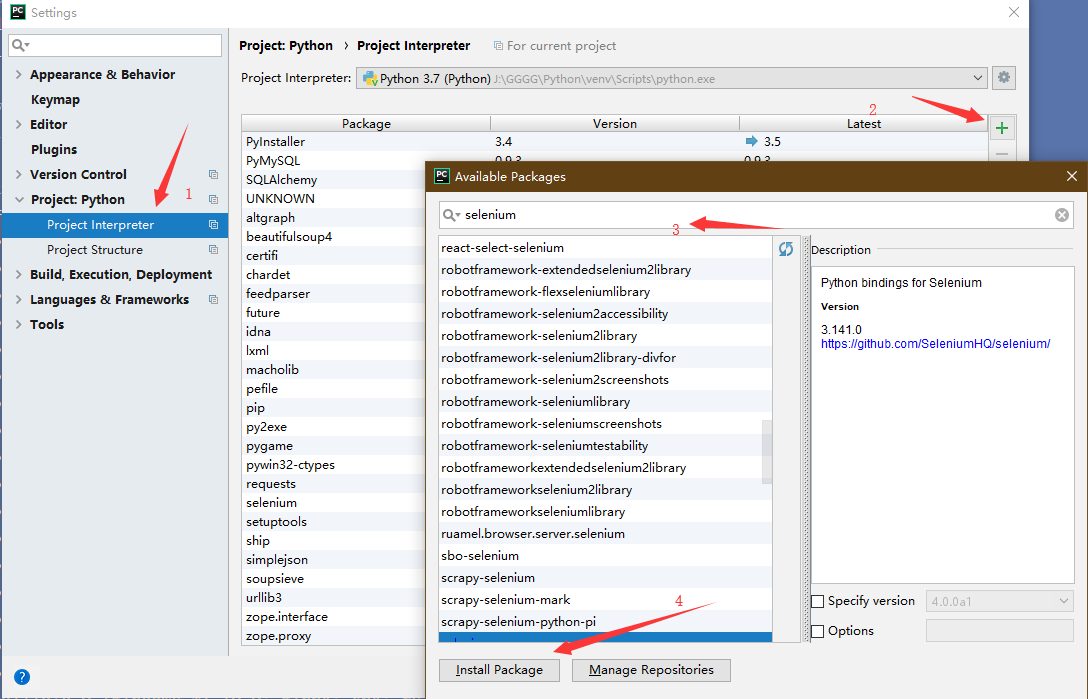1088x699 pixels.
Task: Click the project-scope icon beside Languages & Frameworks
Action: tap(213, 299)
